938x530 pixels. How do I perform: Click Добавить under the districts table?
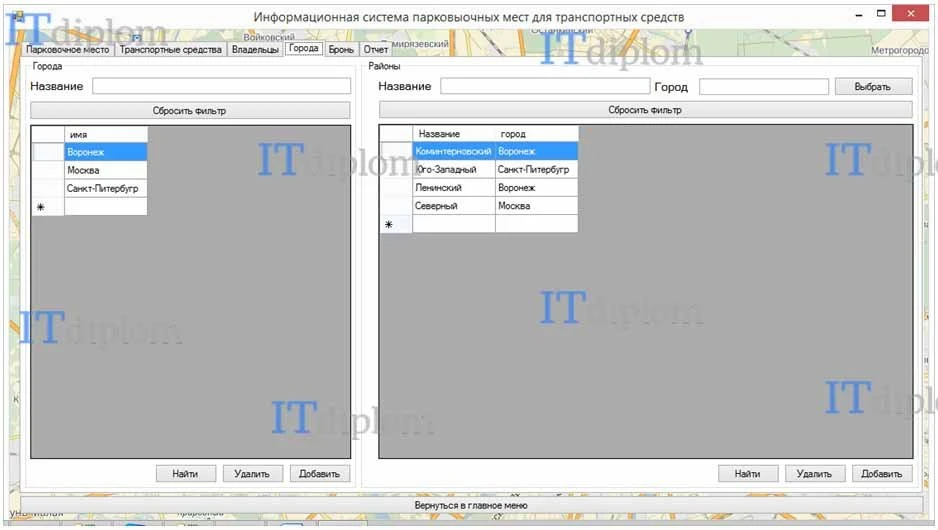pyautogui.click(x=882, y=474)
